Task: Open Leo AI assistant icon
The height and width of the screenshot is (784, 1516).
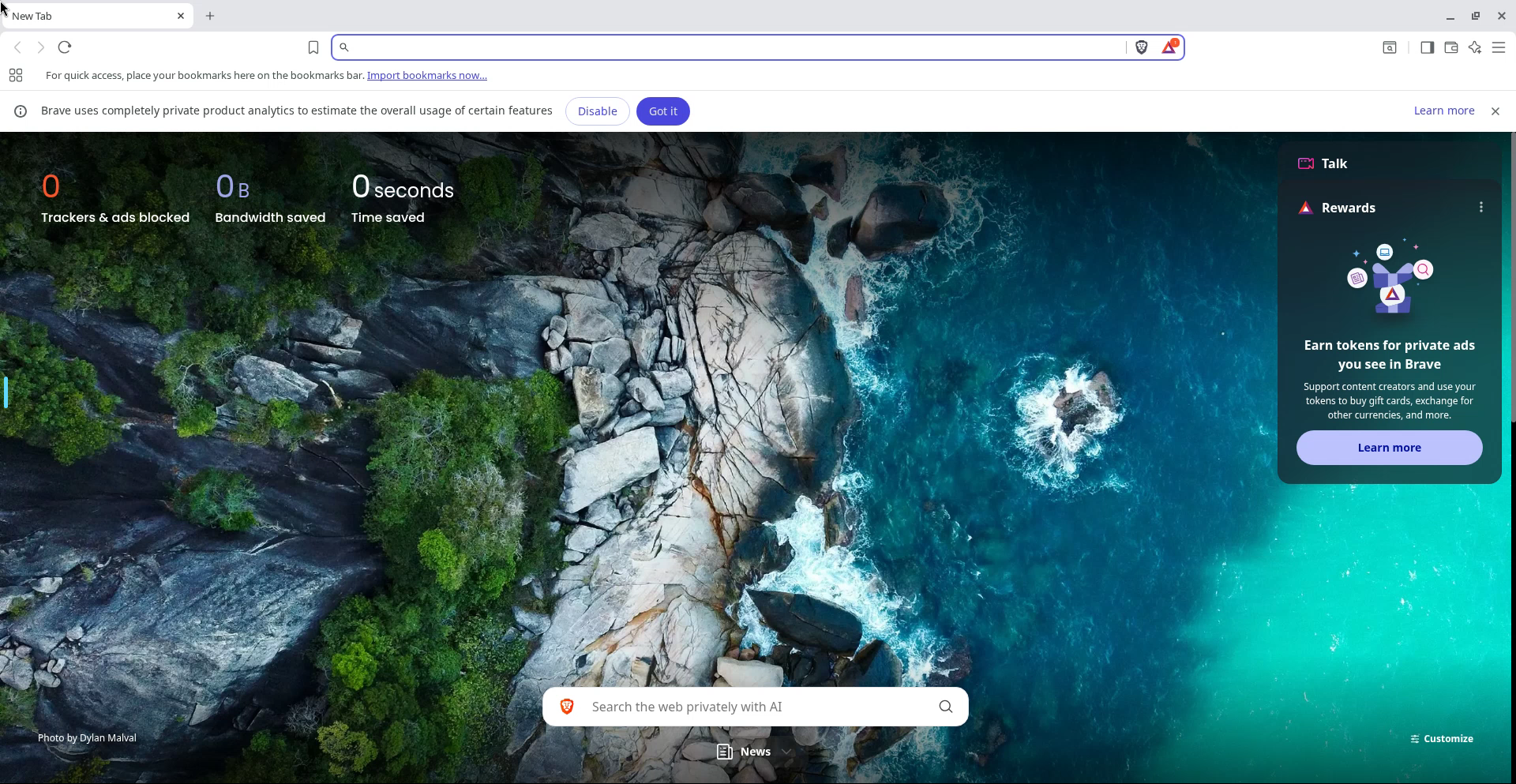Action: click(1474, 47)
